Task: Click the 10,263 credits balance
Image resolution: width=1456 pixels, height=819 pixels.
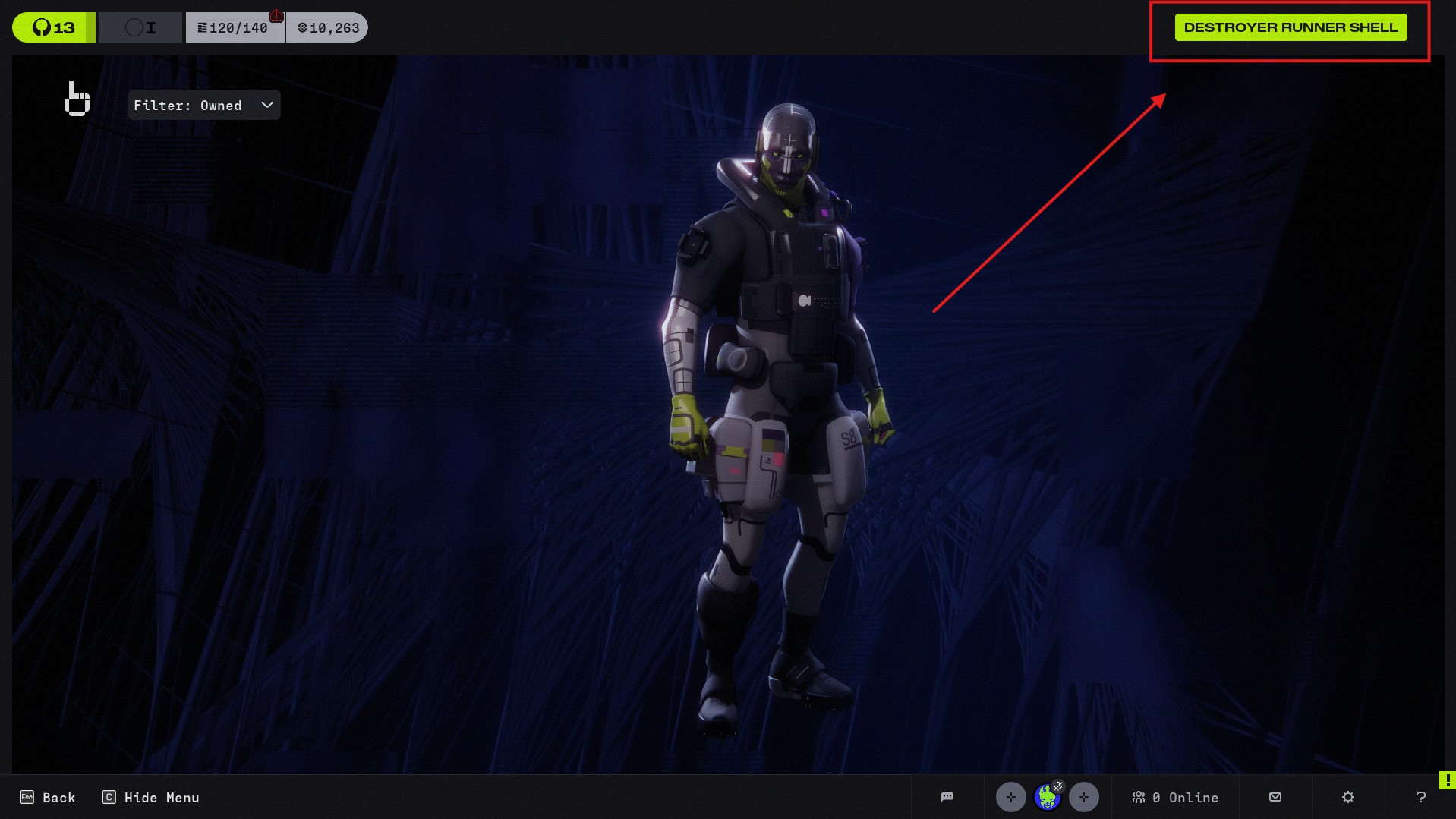Action: (x=328, y=28)
